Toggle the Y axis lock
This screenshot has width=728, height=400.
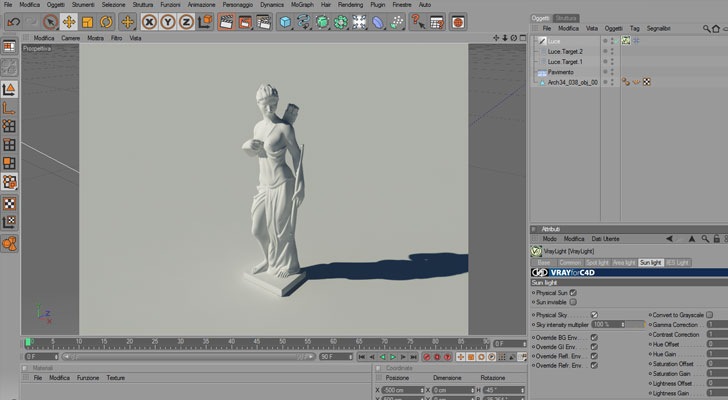168,22
